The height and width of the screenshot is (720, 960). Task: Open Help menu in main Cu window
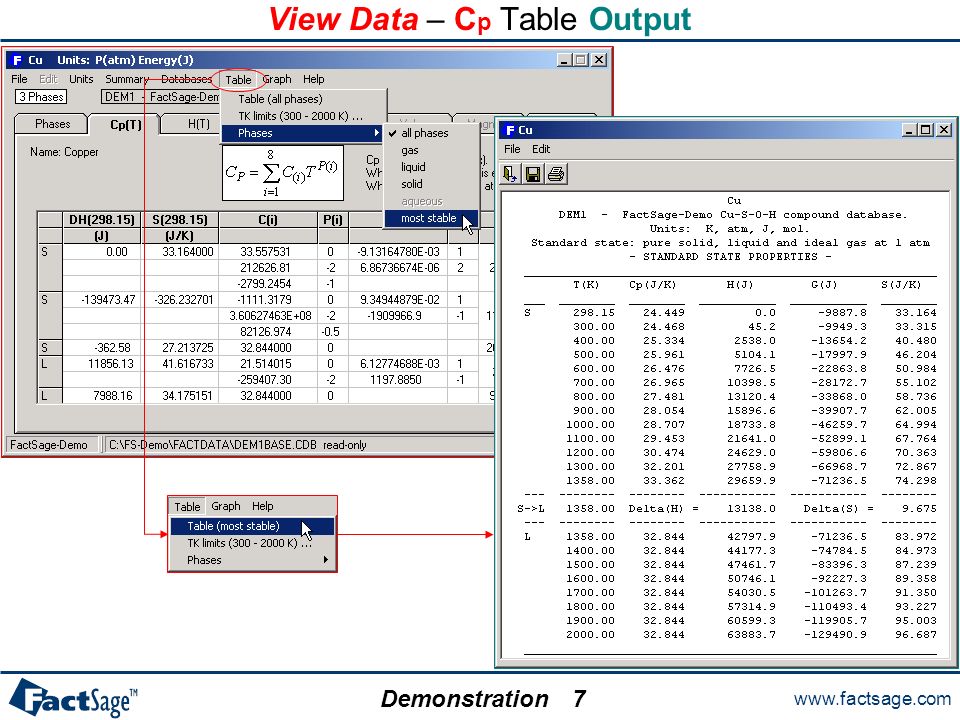(313, 79)
